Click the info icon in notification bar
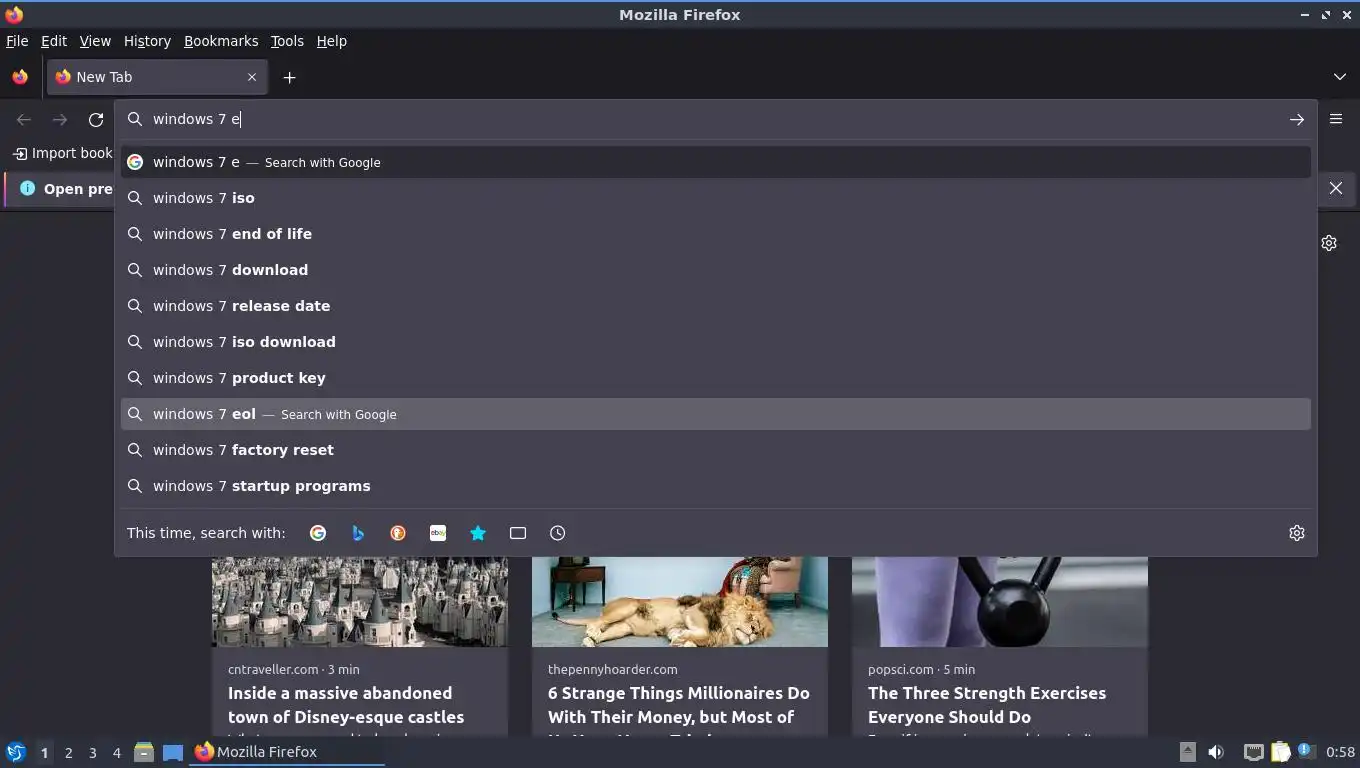Screen dimensions: 1360x768 [x=27, y=188]
